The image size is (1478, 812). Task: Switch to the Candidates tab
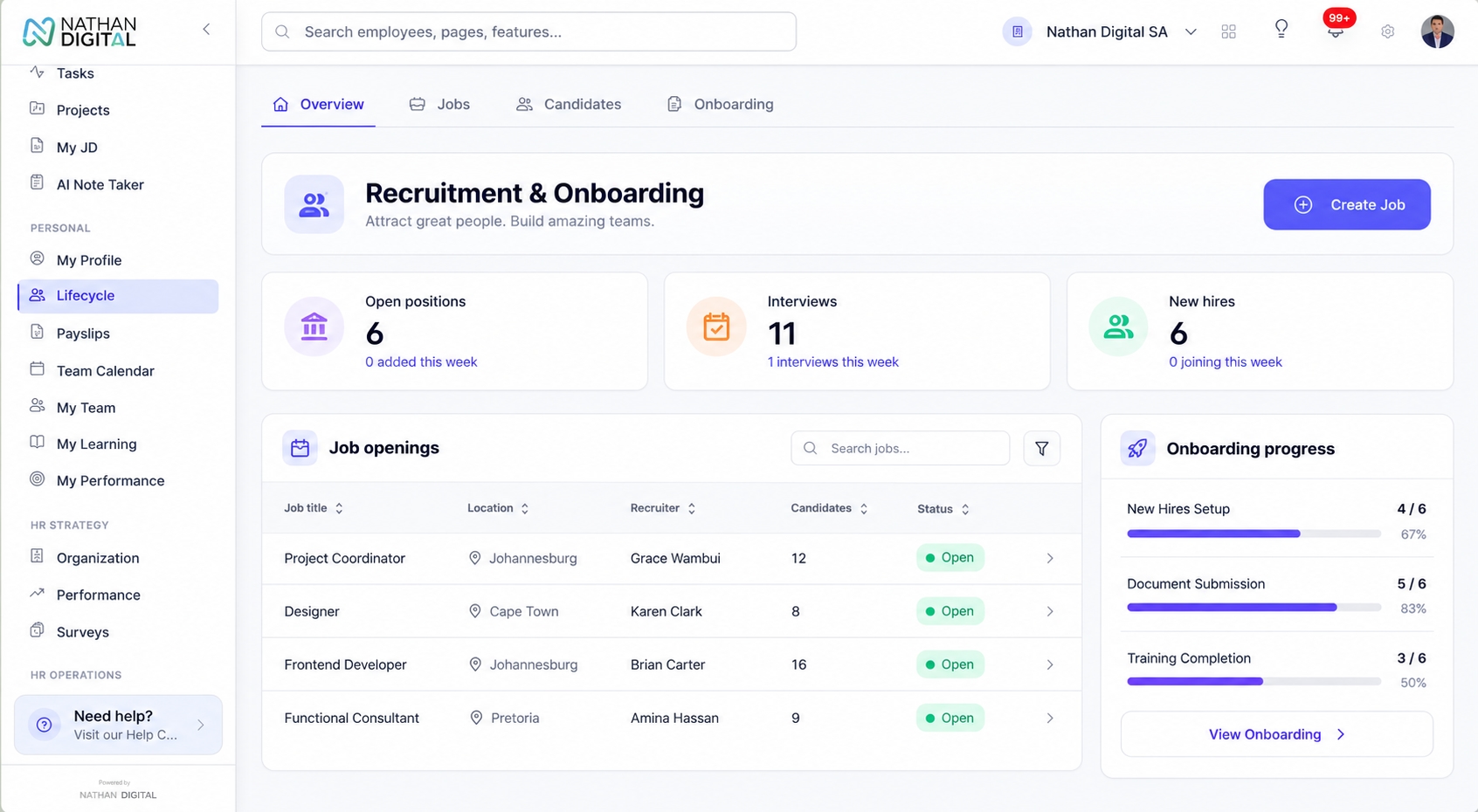point(569,104)
